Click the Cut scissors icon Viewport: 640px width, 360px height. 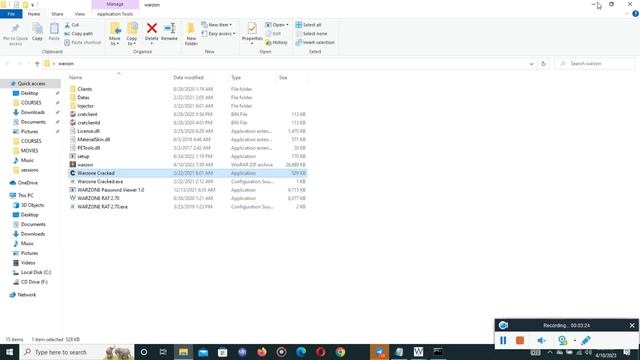point(67,25)
